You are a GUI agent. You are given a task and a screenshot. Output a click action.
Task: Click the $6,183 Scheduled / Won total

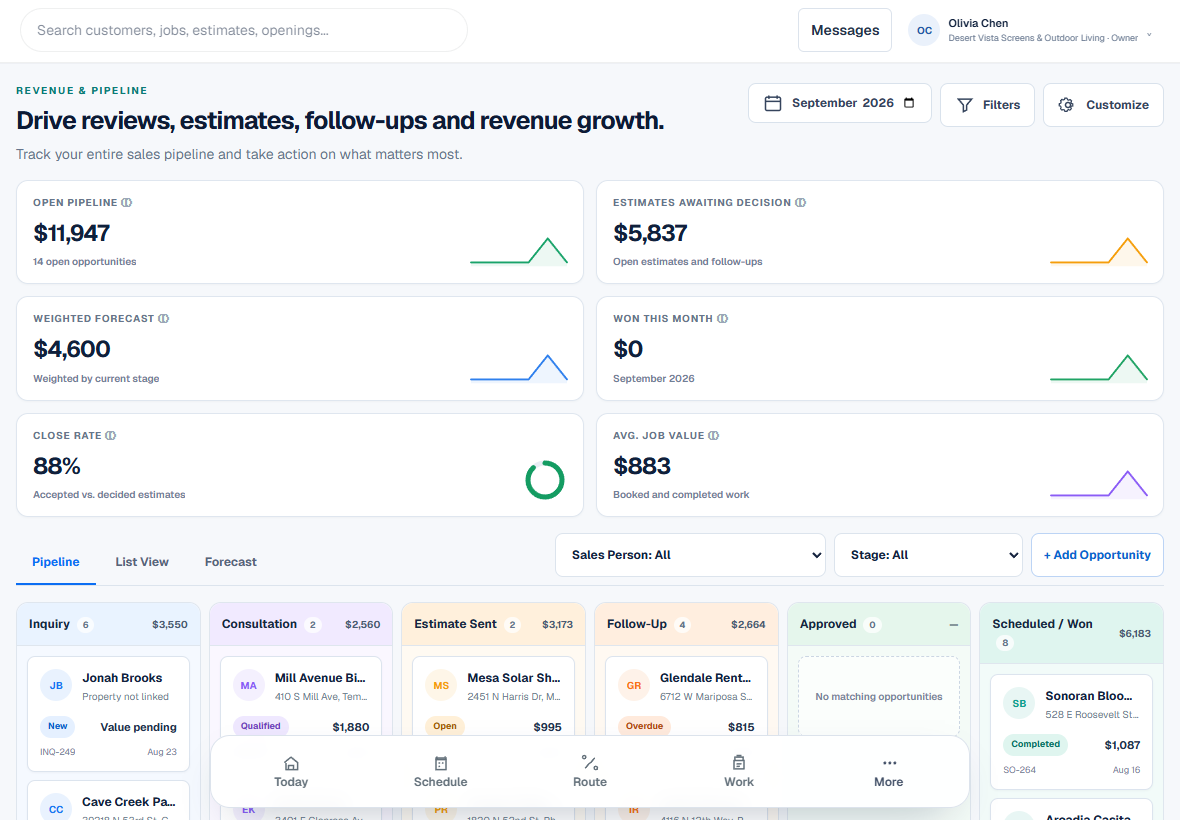(x=1135, y=633)
